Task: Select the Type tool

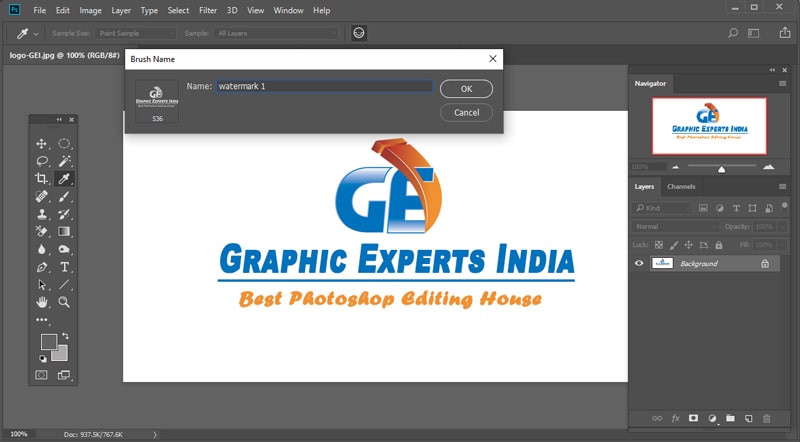Action: pos(64,267)
